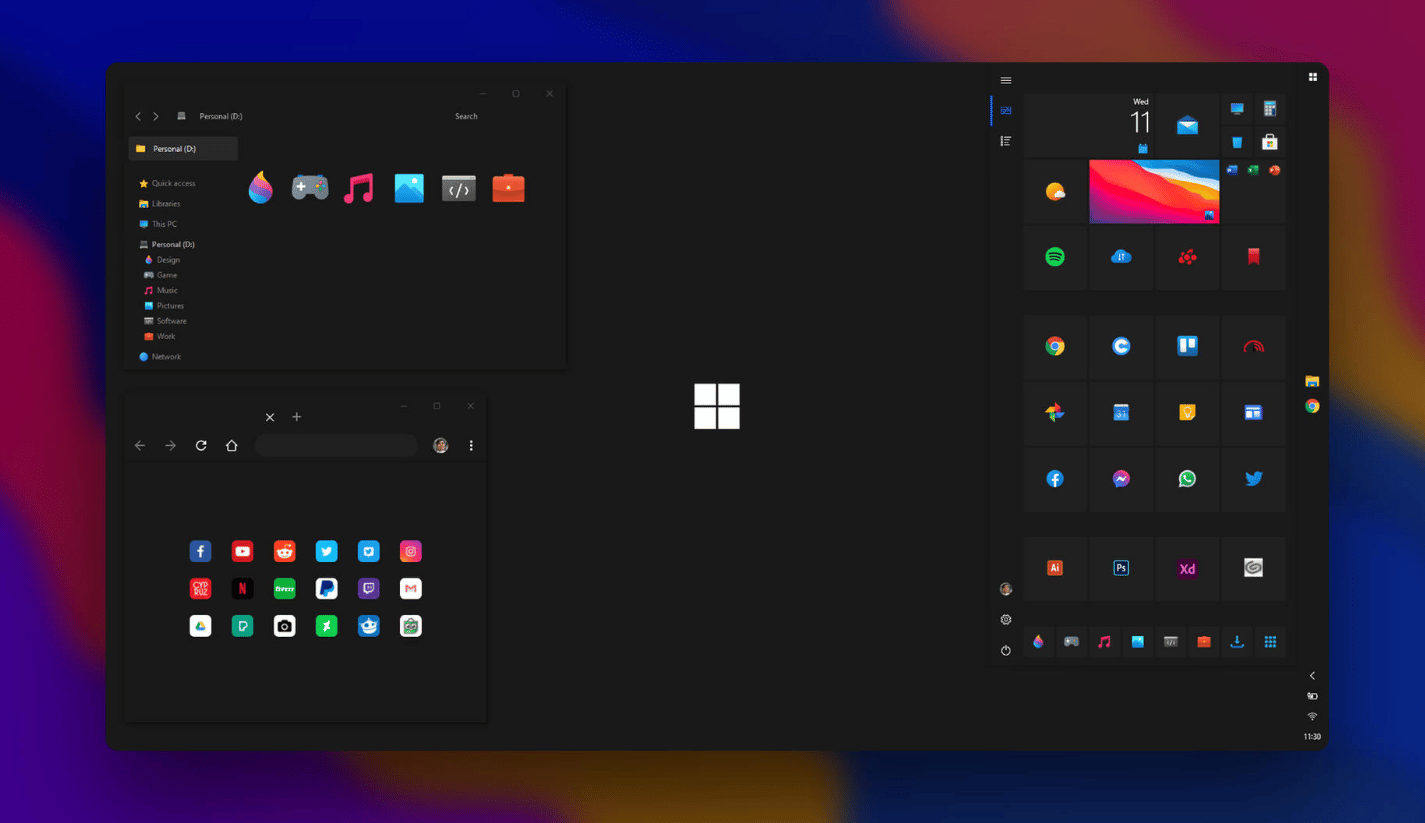The width and height of the screenshot is (1425, 823).
Task: Open the Netflix shortcut in browser
Action: [x=242, y=588]
